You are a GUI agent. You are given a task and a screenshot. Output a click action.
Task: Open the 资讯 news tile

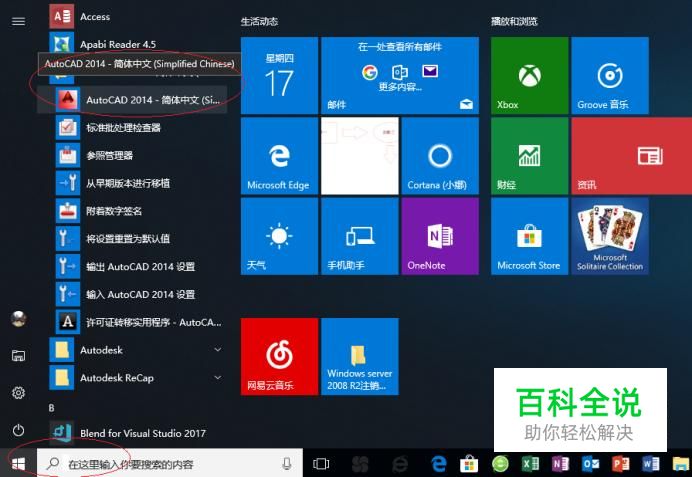[632, 156]
